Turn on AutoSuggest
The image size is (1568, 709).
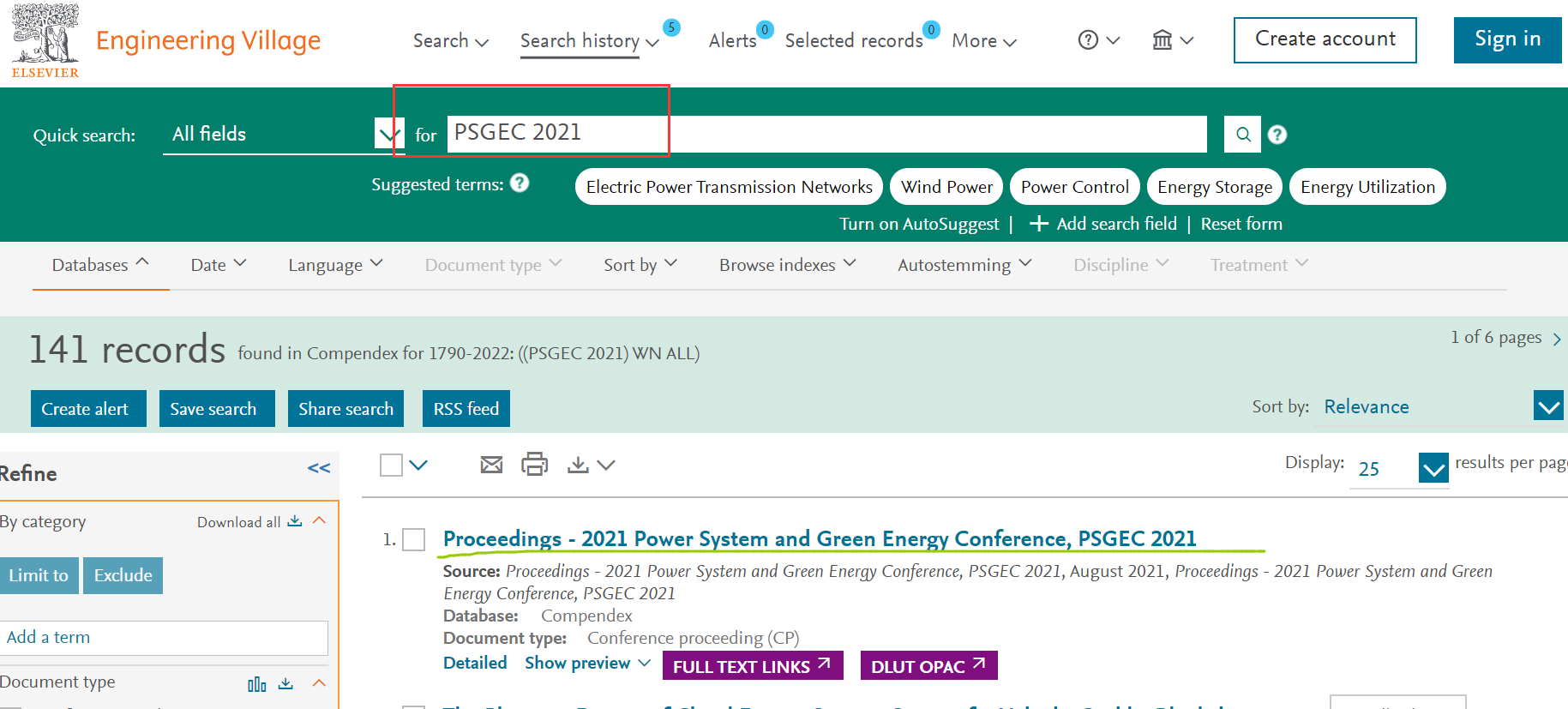[x=919, y=224]
